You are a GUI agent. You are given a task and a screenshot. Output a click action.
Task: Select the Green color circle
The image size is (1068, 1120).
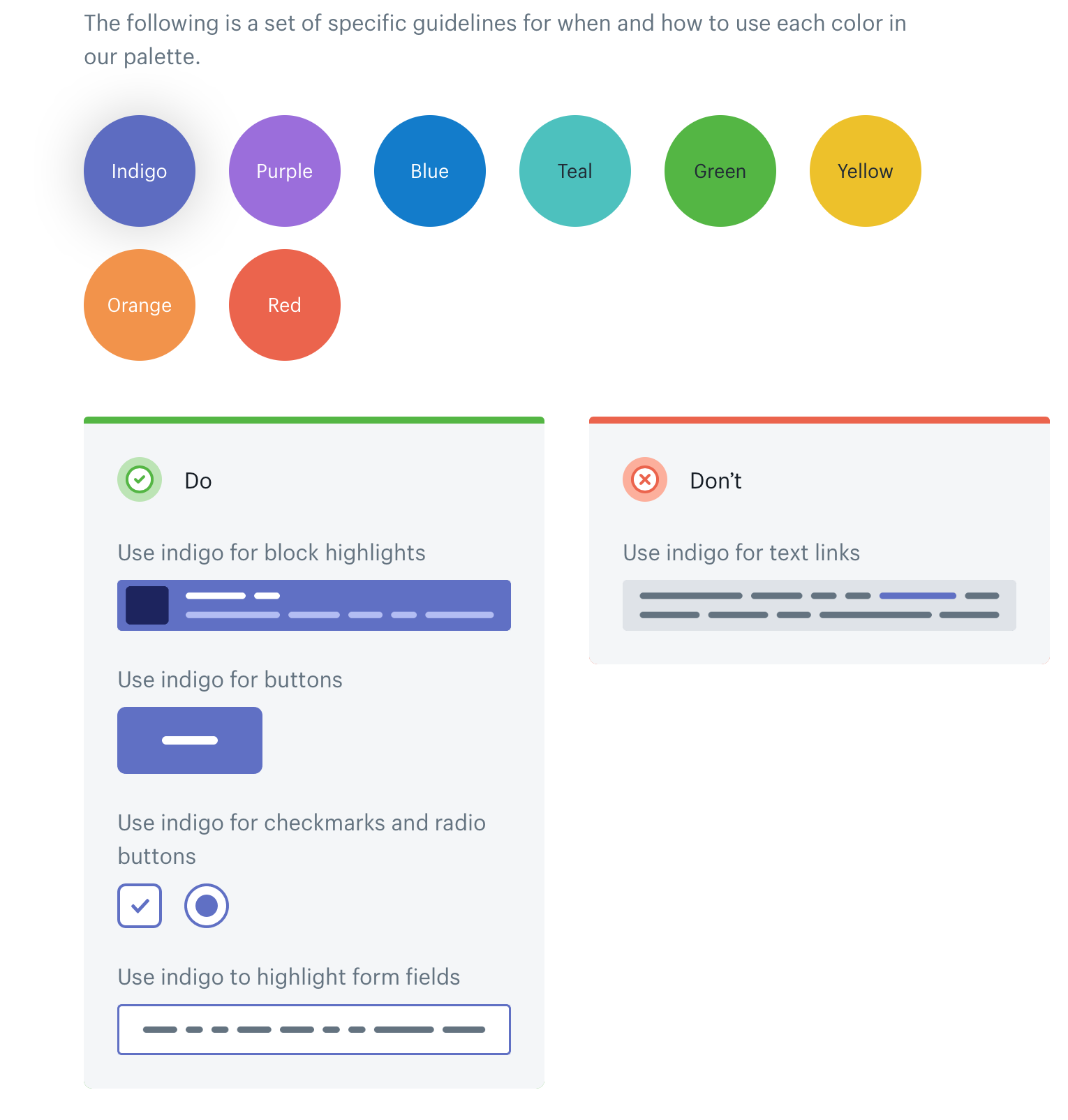pos(720,171)
